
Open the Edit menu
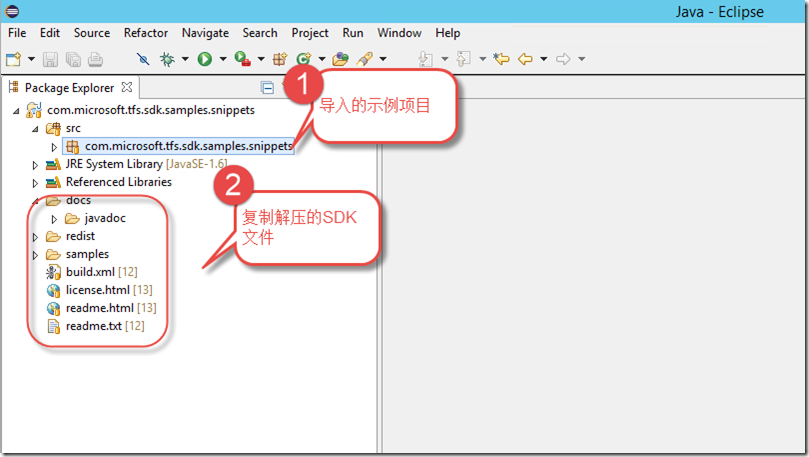point(50,33)
